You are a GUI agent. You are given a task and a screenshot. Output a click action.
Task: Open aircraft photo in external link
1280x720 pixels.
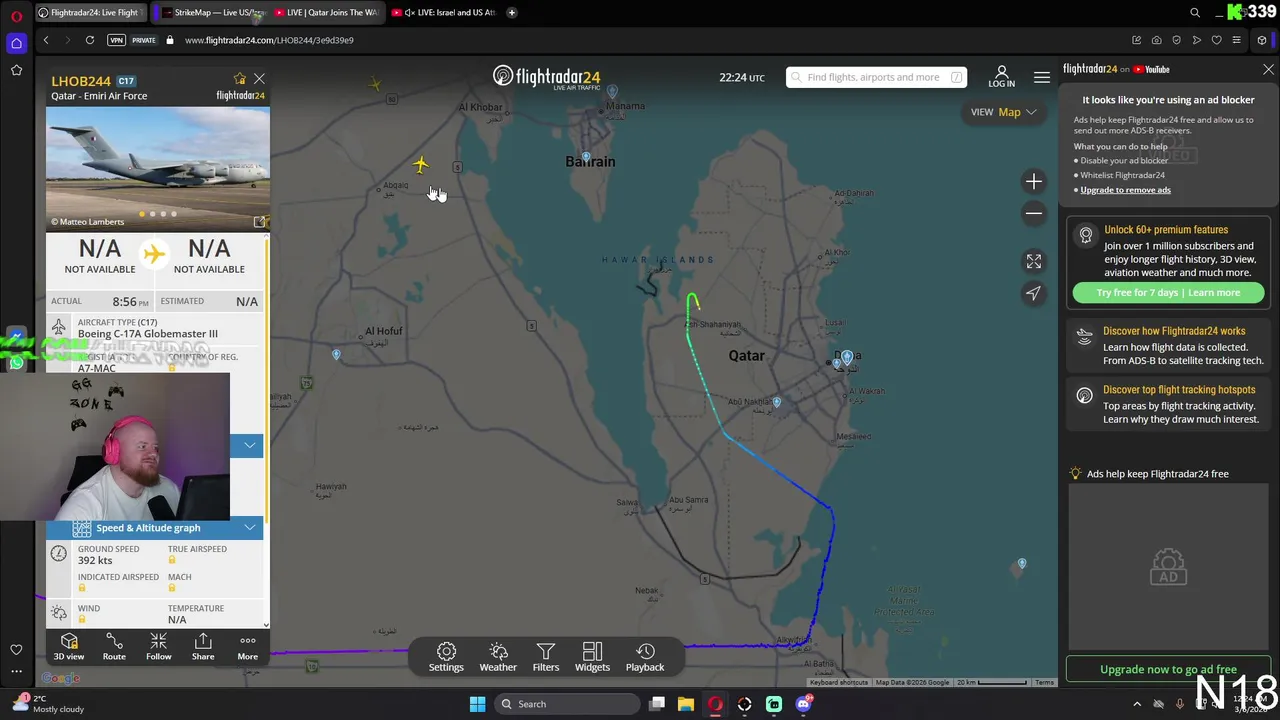[x=260, y=222]
